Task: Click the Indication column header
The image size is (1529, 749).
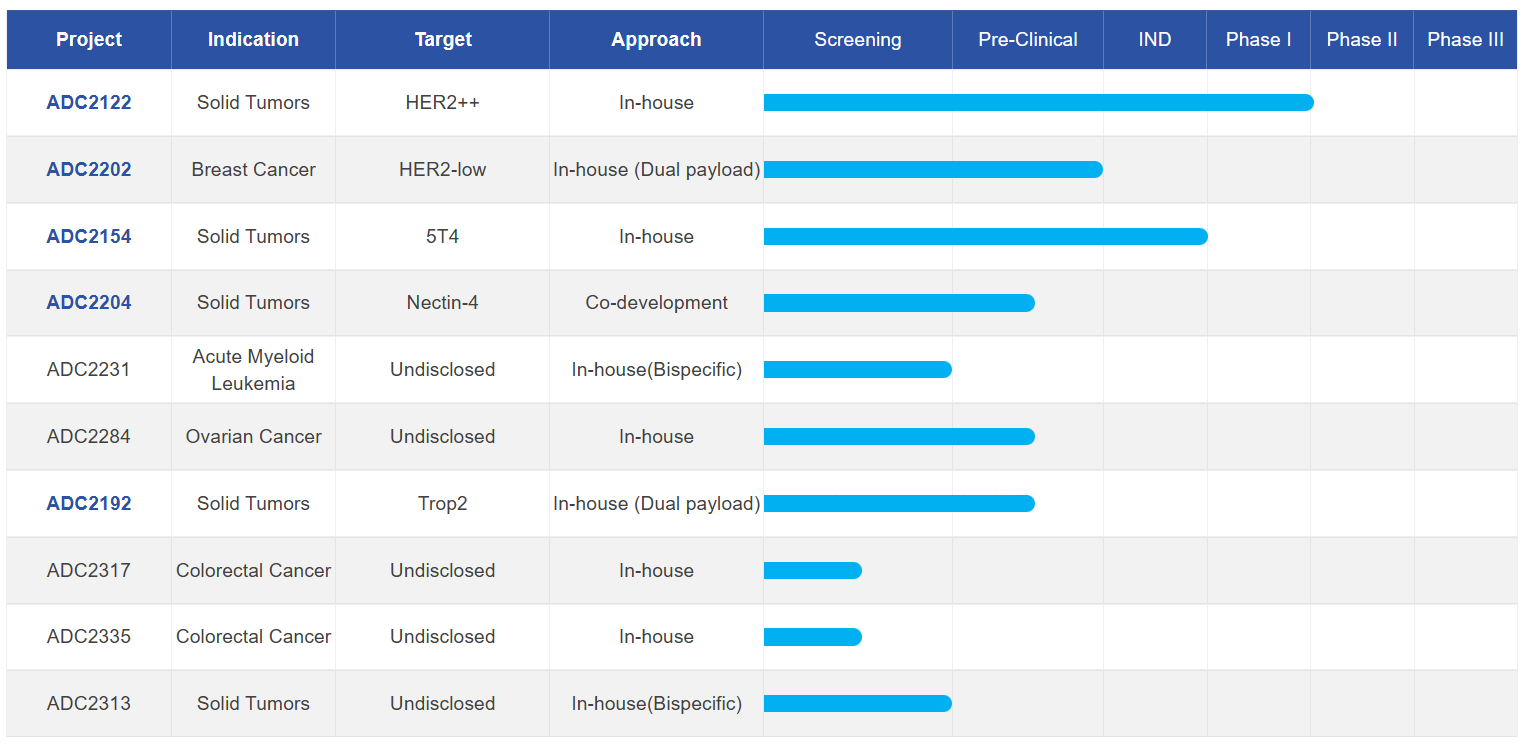Action: pos(253,39)
